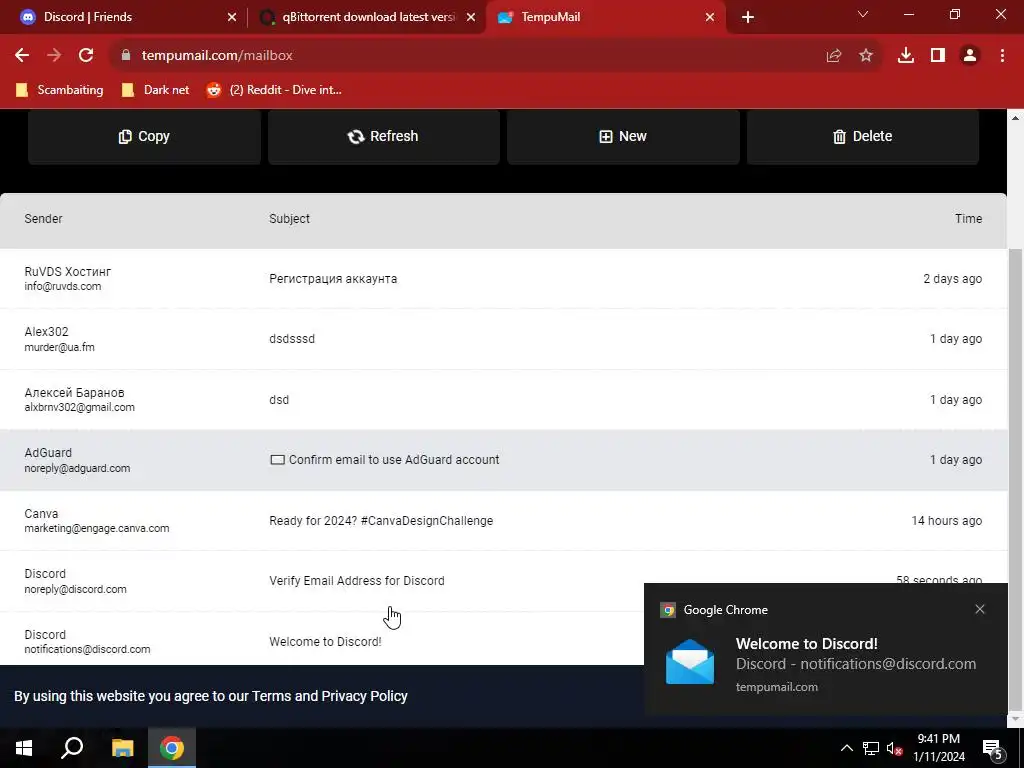Toggle the side panel icon
The width and height of the screenshot is (1024, 768).
click(x=938, y=56)
